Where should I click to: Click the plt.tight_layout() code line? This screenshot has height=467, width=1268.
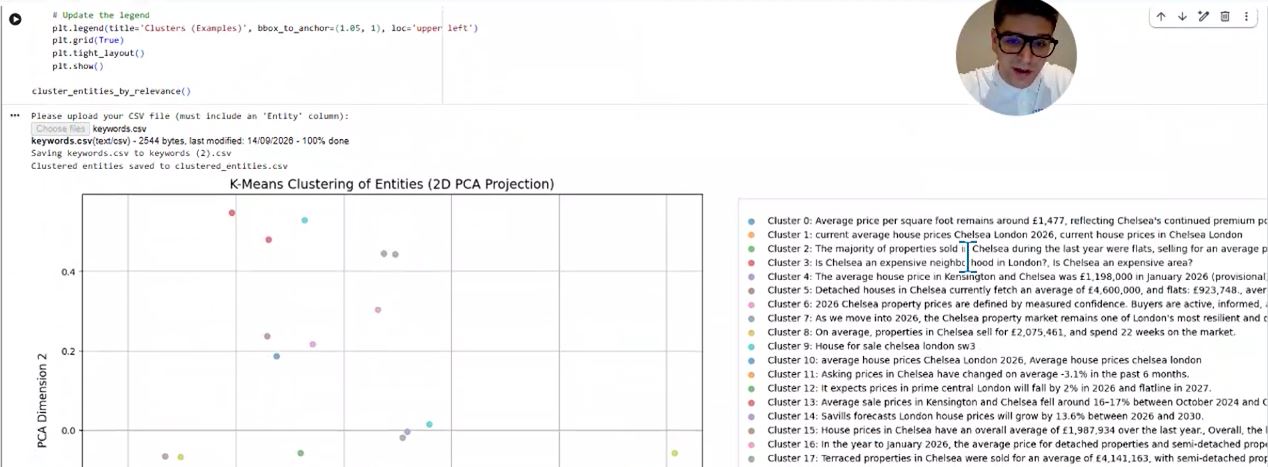pyautogui.click(x=98, y=53)
